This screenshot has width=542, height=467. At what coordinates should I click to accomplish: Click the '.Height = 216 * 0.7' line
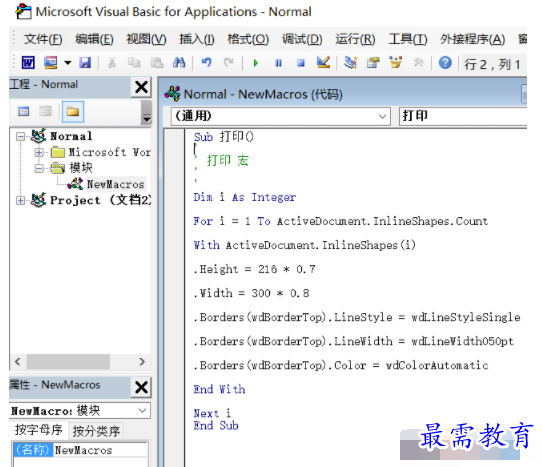coord(255,269)
